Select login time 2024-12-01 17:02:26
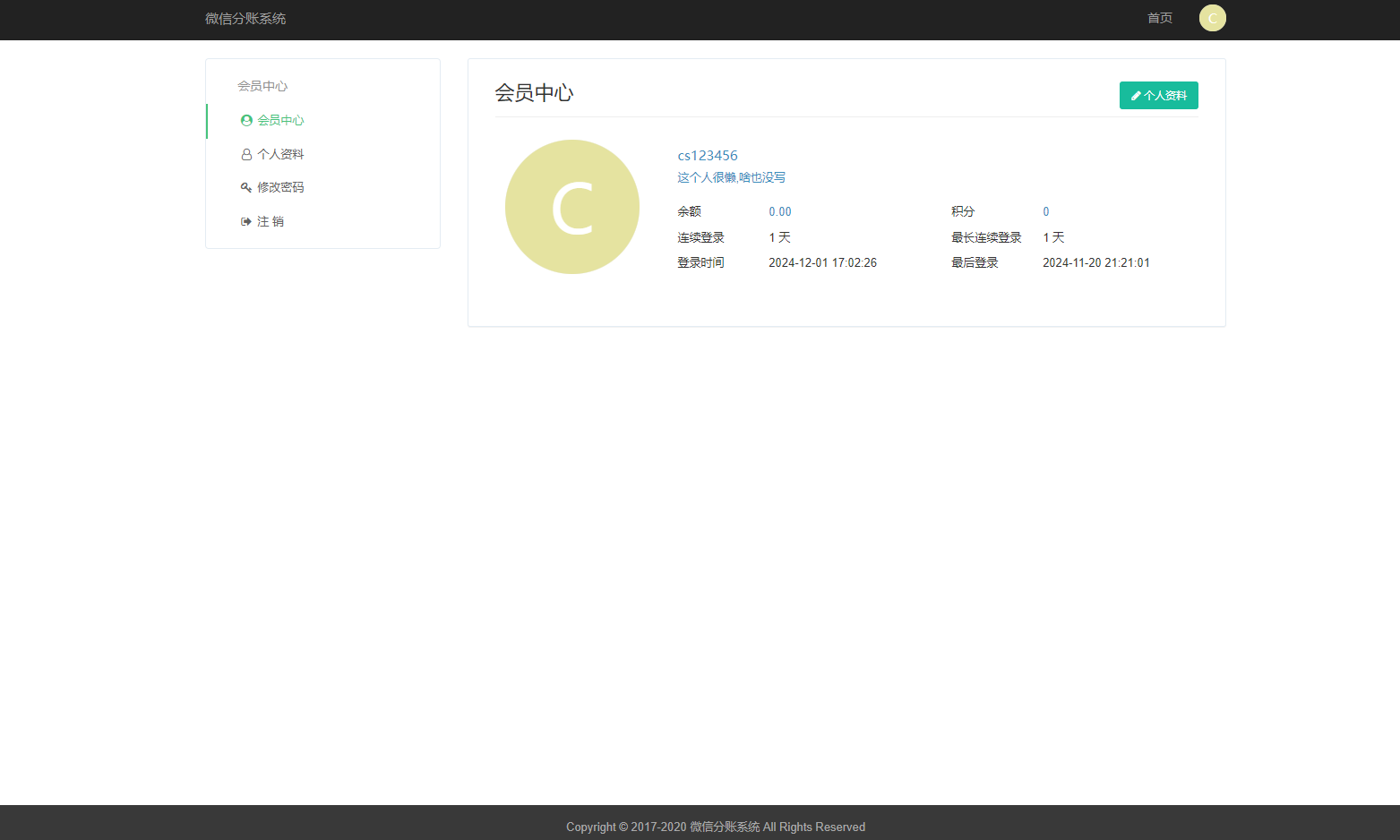 click(822, 263)
